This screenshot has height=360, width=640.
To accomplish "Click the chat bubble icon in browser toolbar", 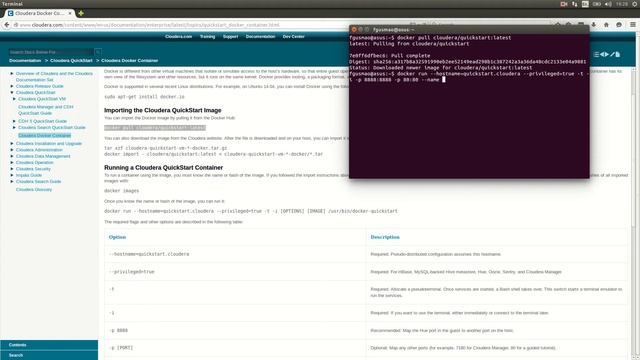I will click(x=619, y=25).
